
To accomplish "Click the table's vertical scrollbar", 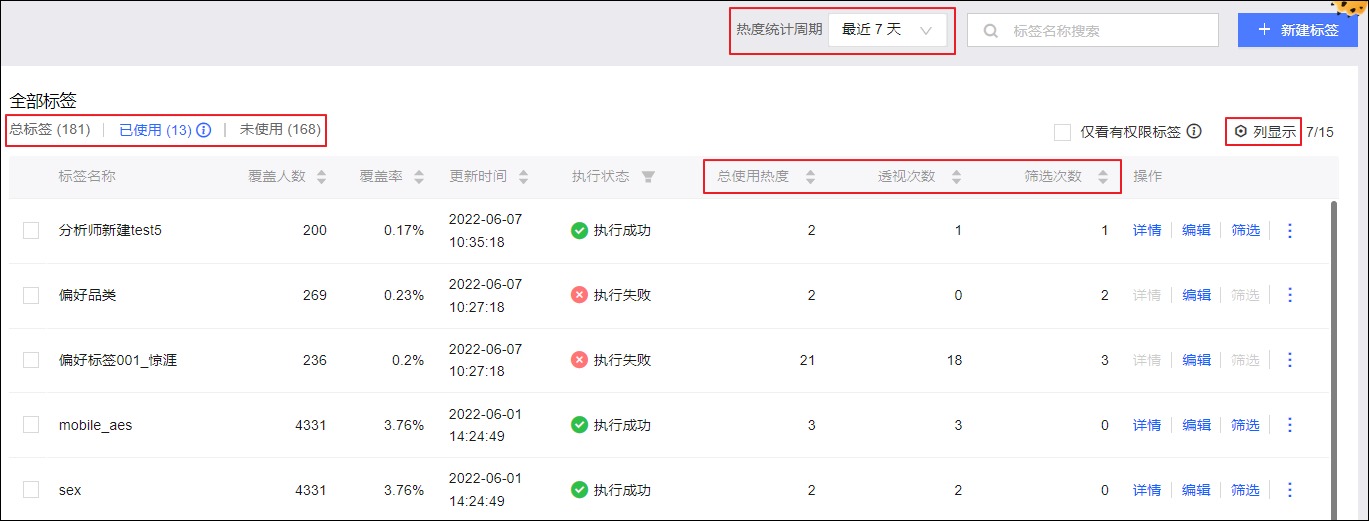I will (x=1333, y=360).
